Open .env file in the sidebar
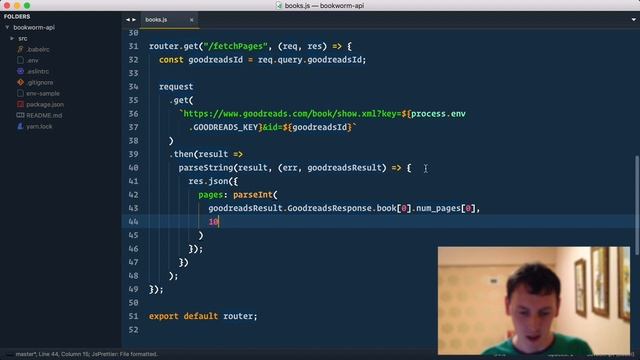The height and width of the screenshot is (360, 640). [32, 60]
